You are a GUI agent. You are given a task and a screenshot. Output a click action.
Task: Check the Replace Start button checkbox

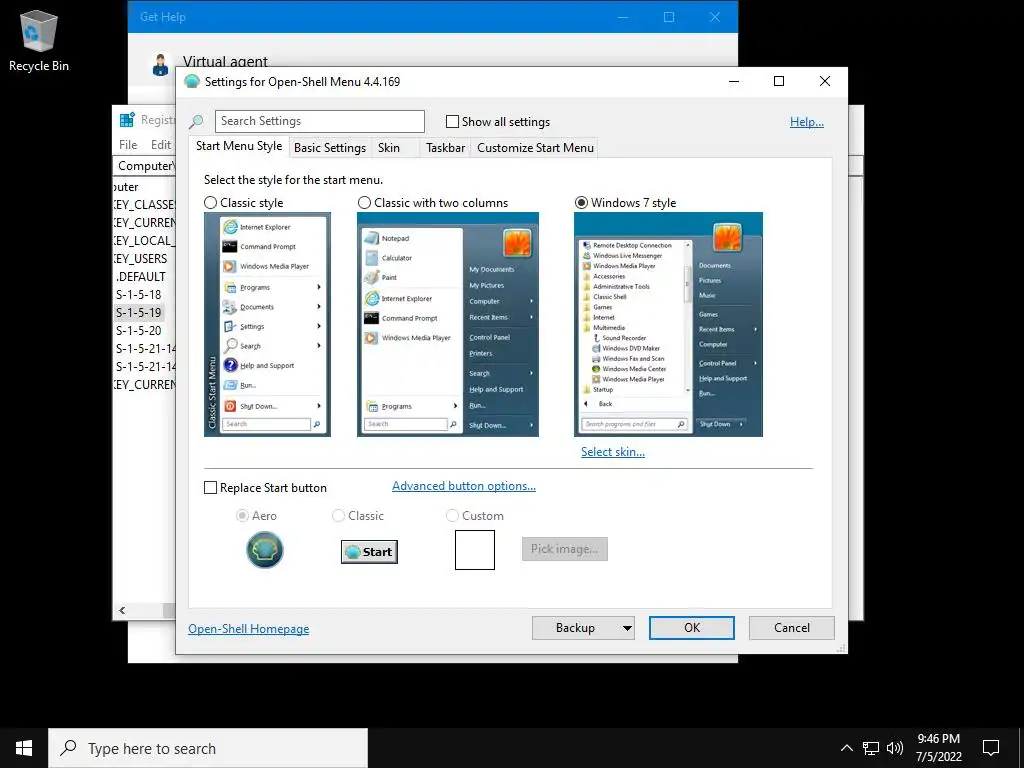(x=210, y=488)
